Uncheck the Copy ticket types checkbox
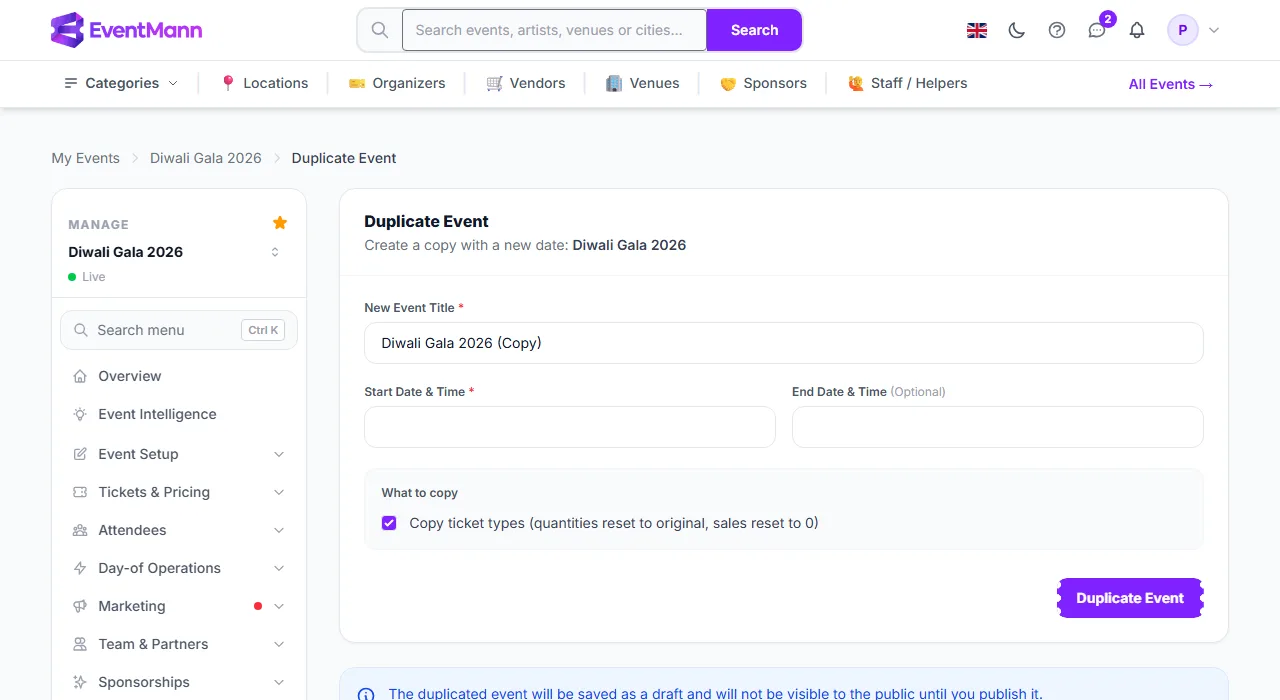This screenshot has width=1280, height=700. coord(389,523)
